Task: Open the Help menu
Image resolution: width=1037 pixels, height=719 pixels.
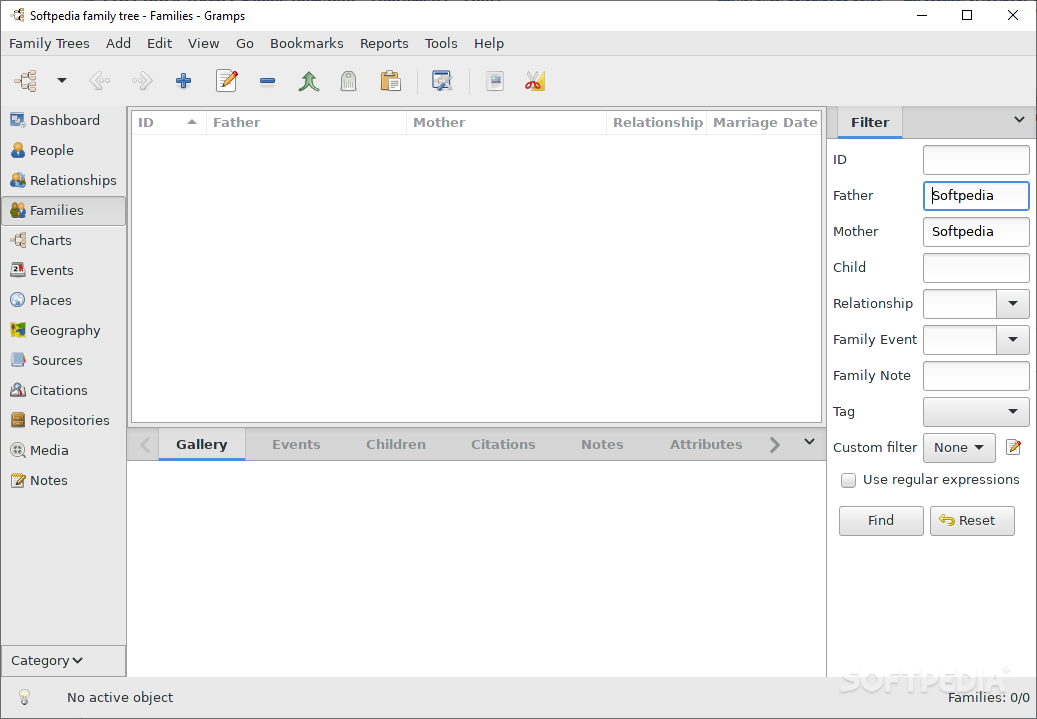Action: (489, 44)
